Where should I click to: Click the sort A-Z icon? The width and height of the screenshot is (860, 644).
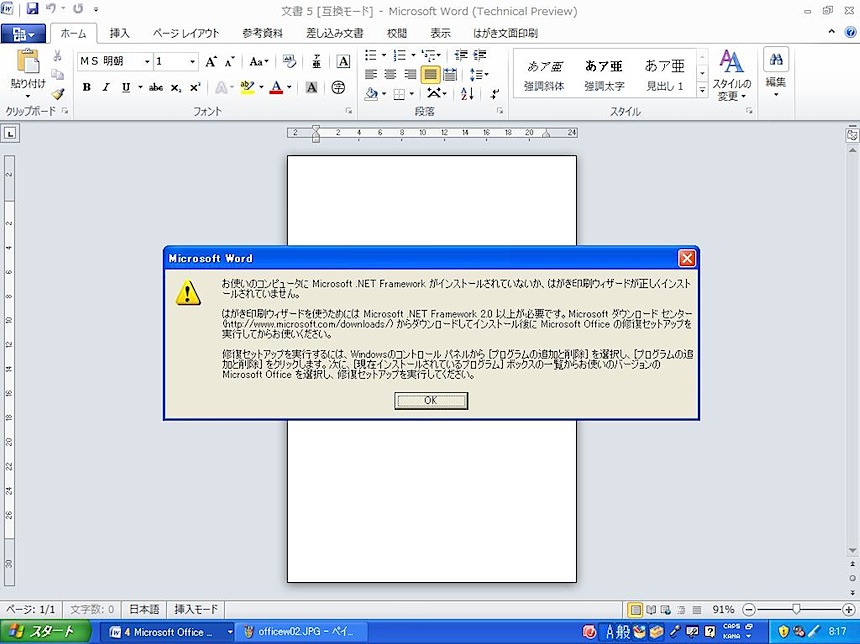tap(467, 94)
